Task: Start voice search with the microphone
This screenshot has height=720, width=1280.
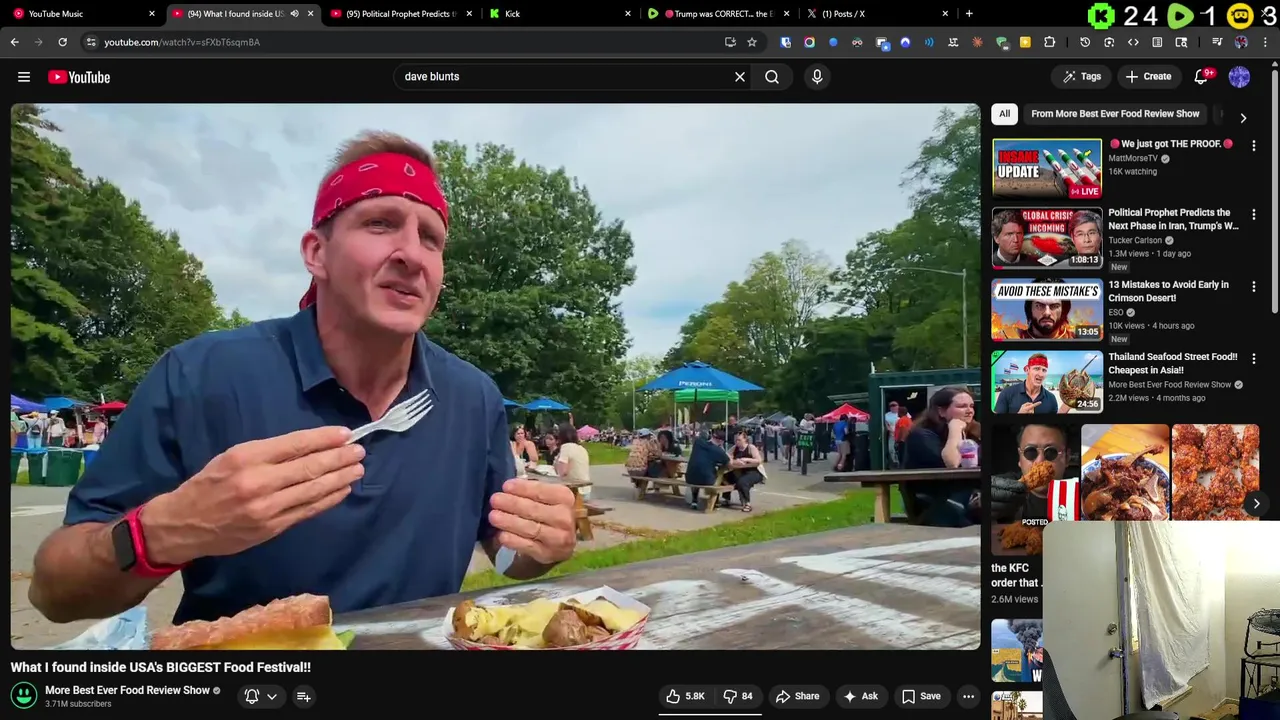Action: (817, 77)
